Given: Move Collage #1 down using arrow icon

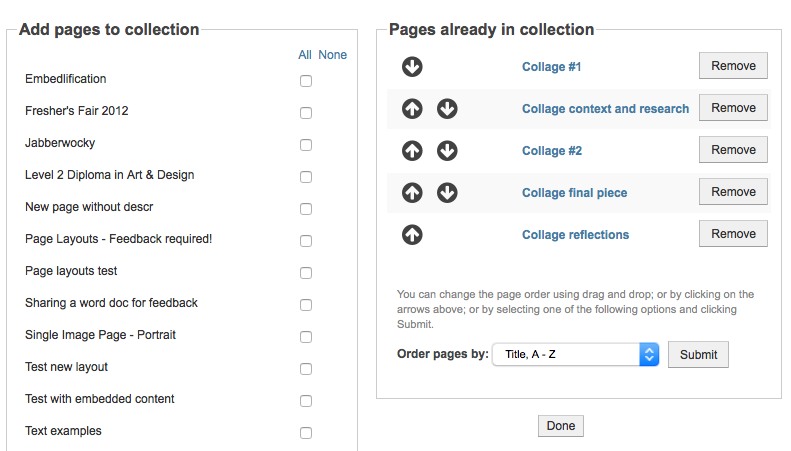Looking at the screenshot, I should coord(412,67).
